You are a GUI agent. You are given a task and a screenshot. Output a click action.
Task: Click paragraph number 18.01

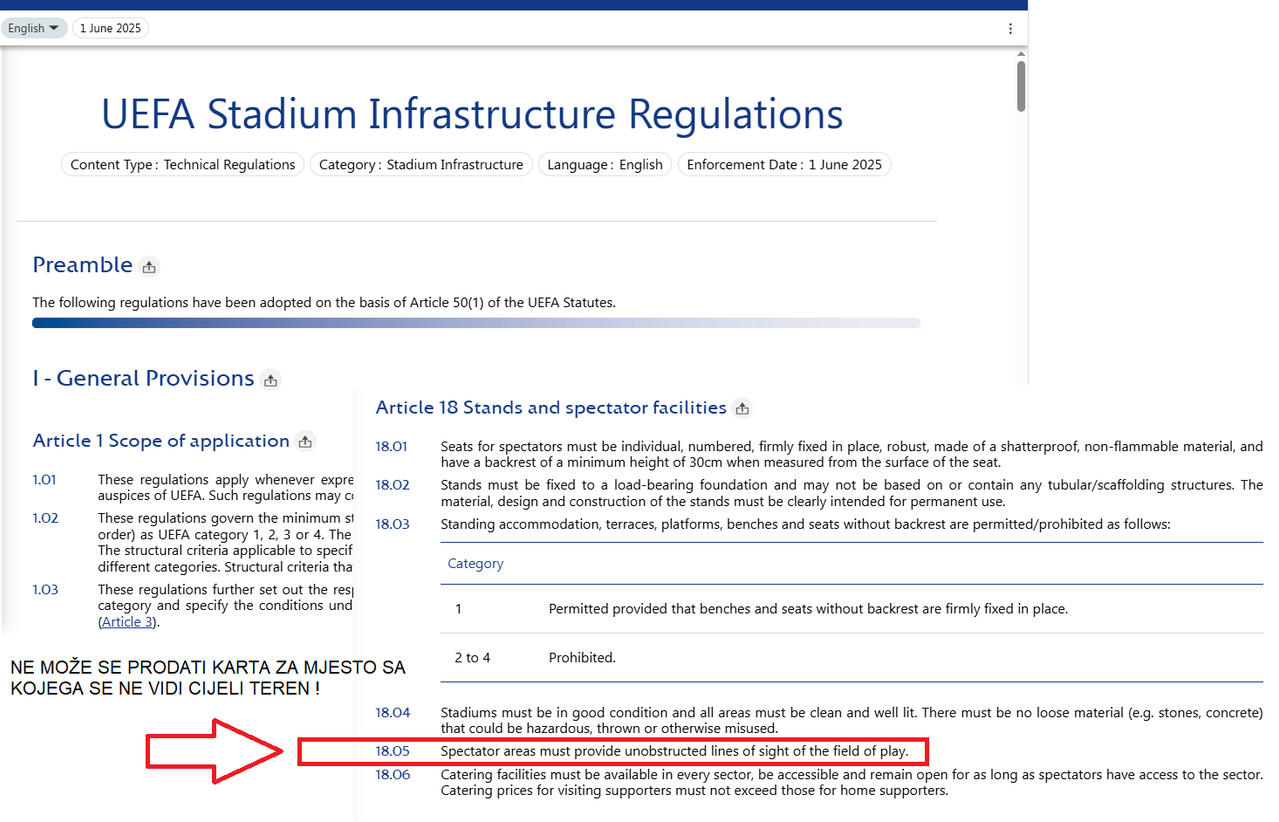tap(392, 447)
